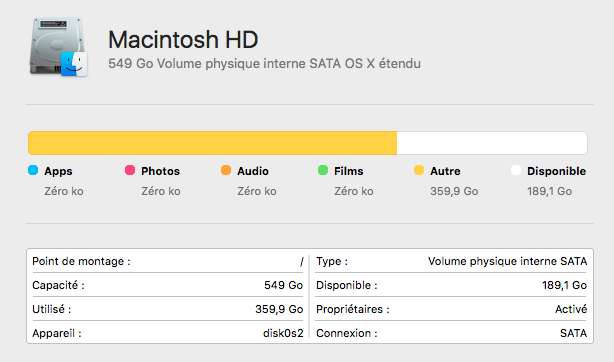Click the pink Photos legend dot
Viewport: 614px width, 362px height.
130,170
